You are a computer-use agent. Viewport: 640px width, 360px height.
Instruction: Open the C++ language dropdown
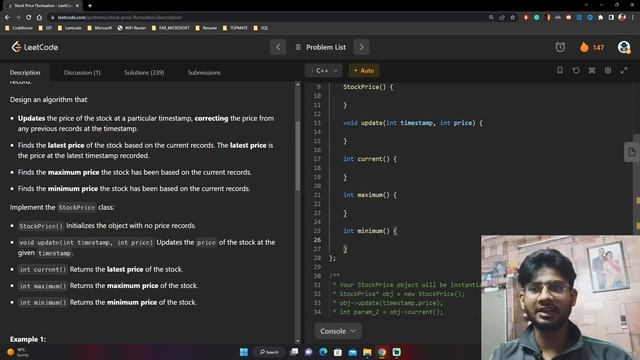coord(324,71)
